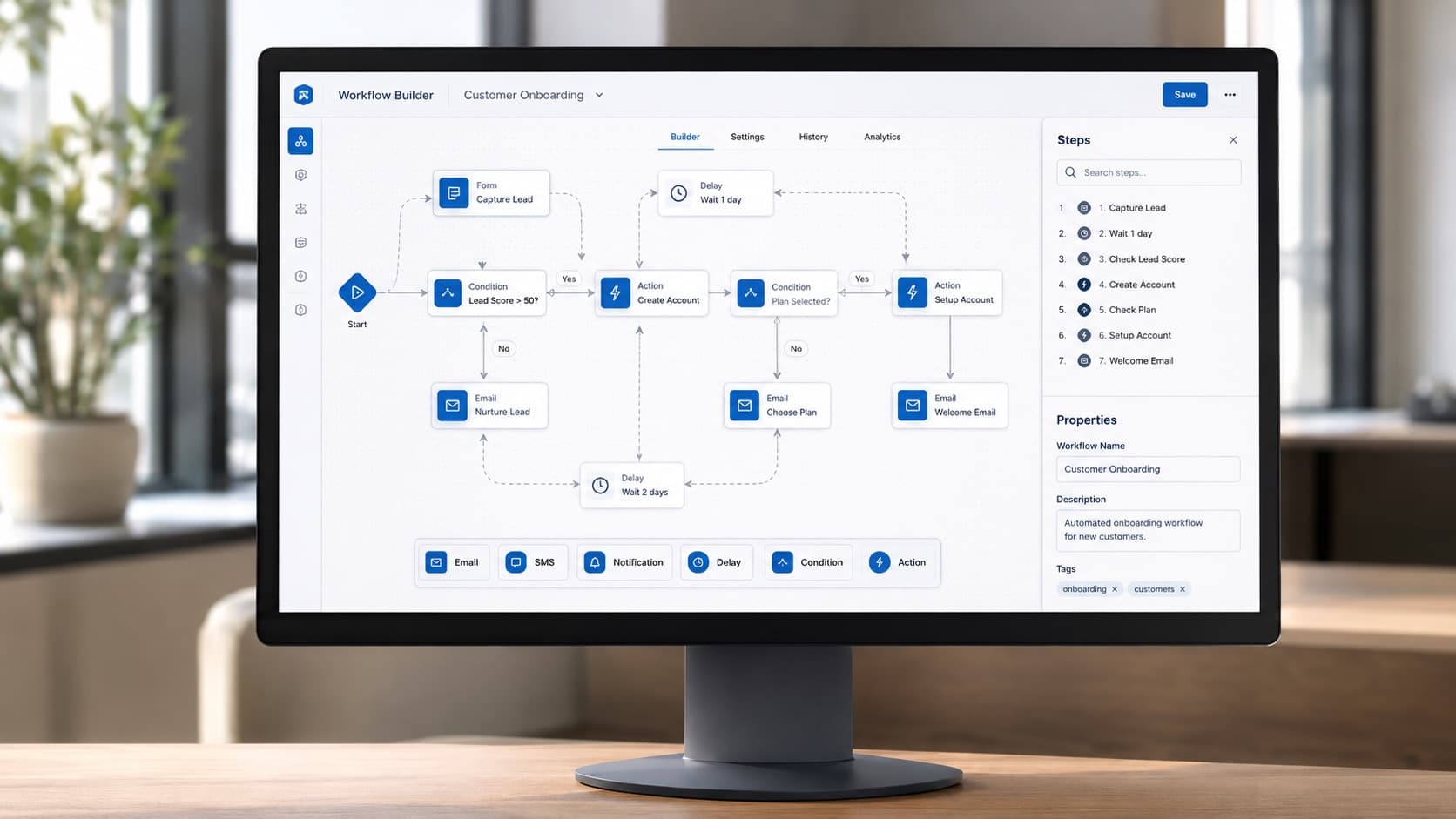Remove the customers tag
Screen dimensions: 1456x819
(x=1183, y=589)
